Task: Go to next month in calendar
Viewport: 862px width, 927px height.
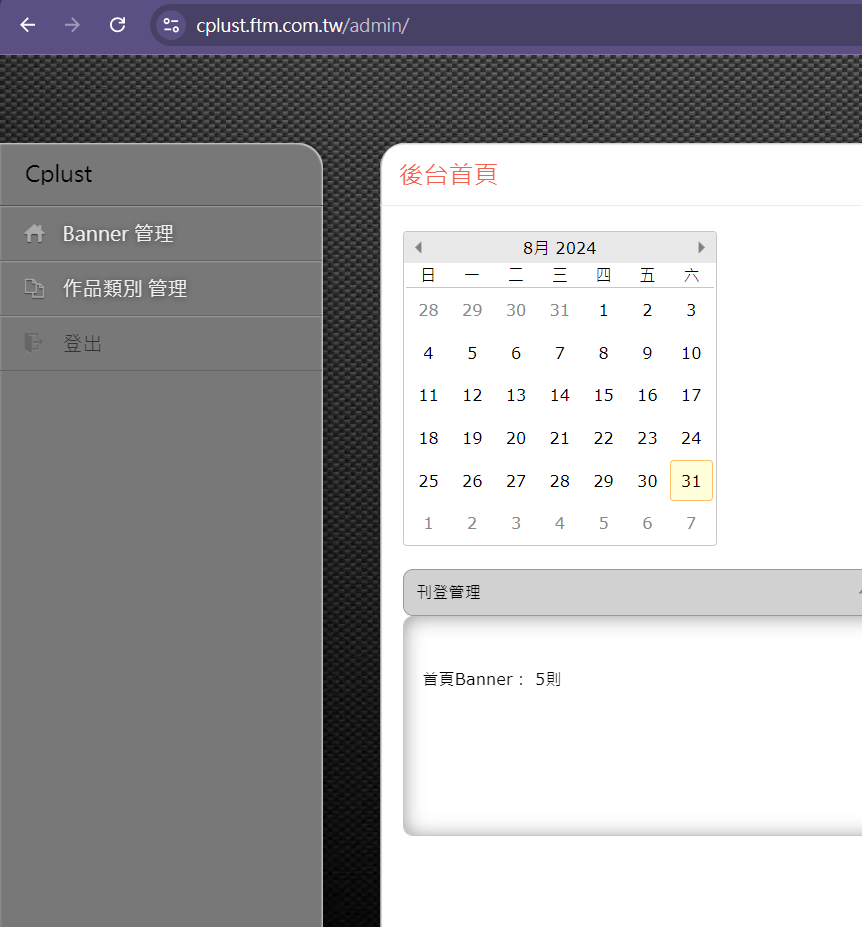Action: (x=701, y=247)
